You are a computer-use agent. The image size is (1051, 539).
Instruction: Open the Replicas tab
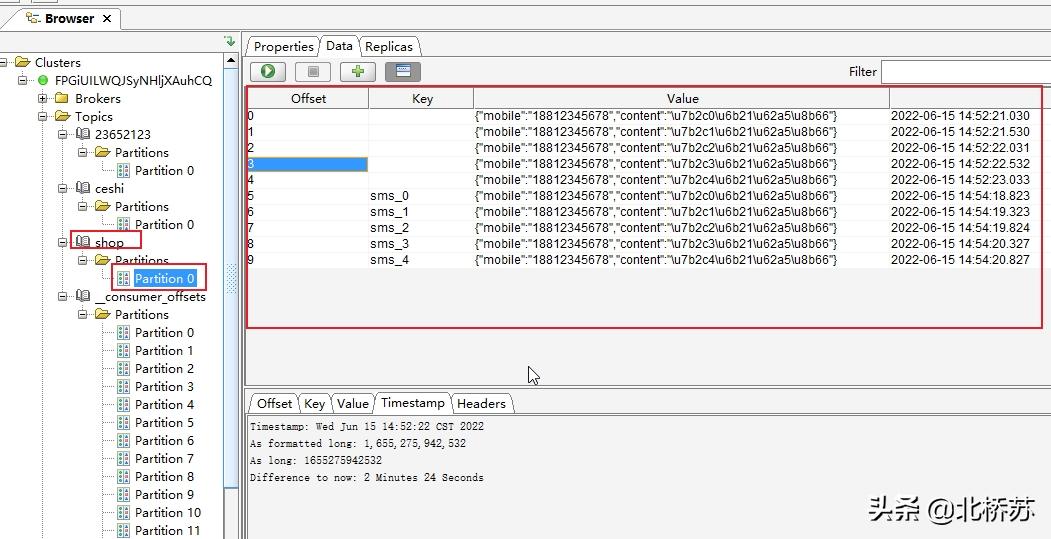[389, 47]
